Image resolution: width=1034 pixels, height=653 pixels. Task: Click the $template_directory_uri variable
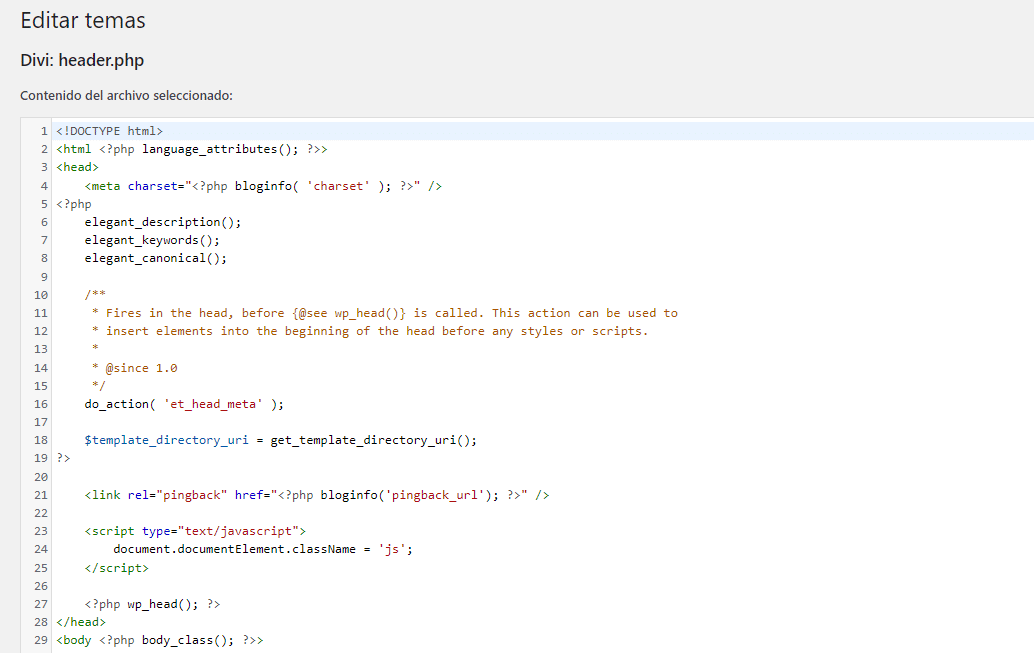(166, 440)
